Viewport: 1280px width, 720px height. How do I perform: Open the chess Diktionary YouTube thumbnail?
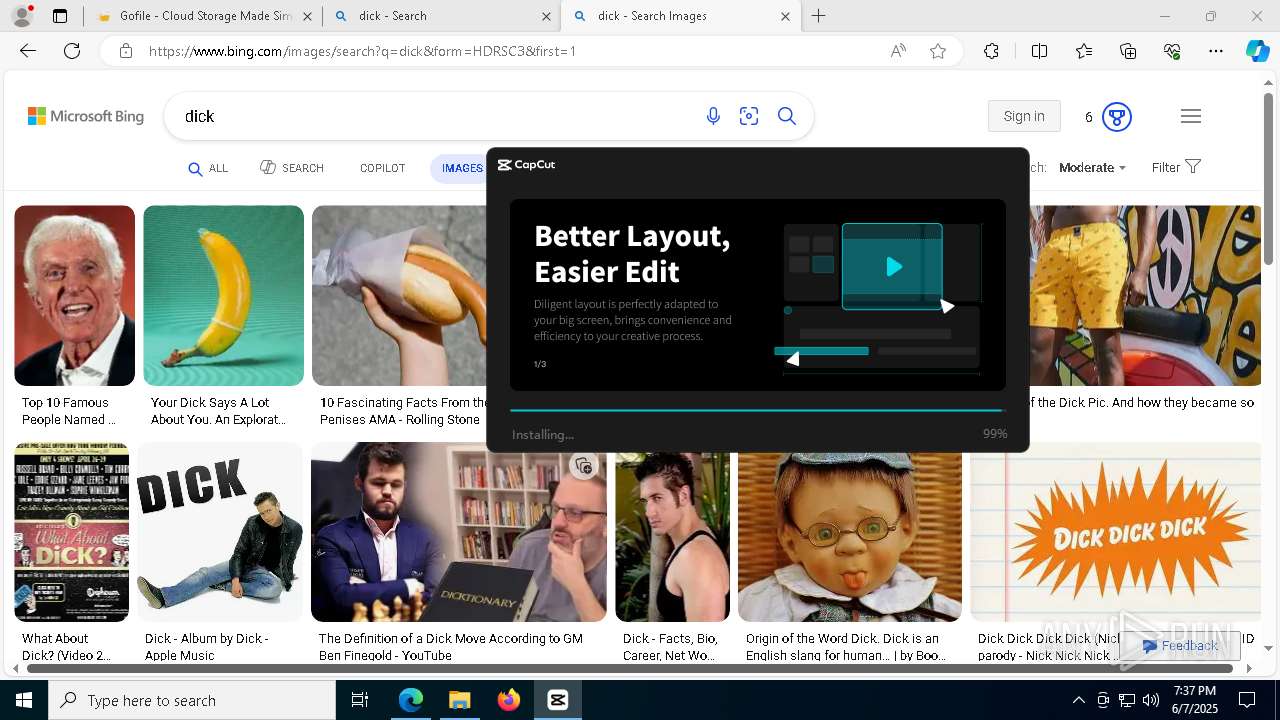tap(458, 532)
